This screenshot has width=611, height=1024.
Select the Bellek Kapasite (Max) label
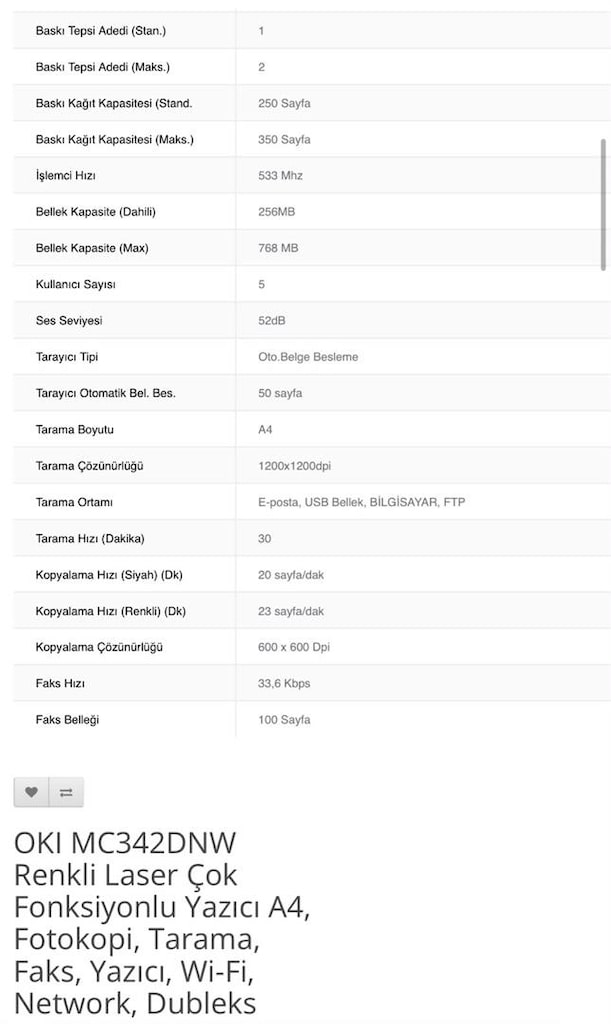(x=92, y=248)
